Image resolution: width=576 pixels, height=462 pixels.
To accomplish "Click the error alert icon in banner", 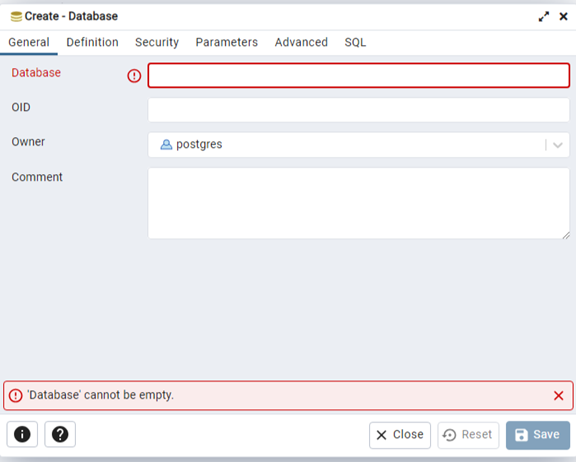I will [x=16, y=396].
